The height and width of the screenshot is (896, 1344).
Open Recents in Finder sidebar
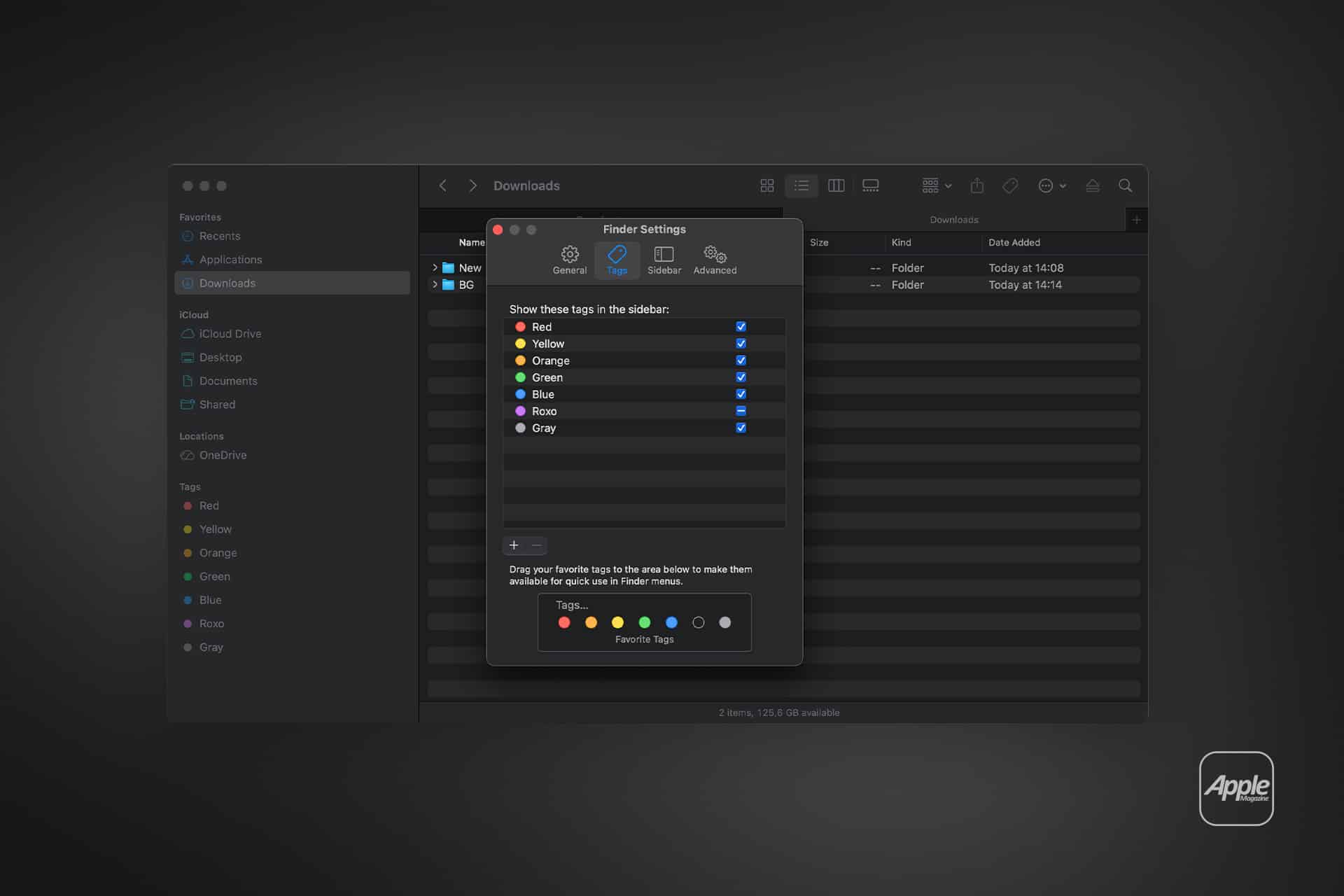pyautogui.click(x=292, y=236)
